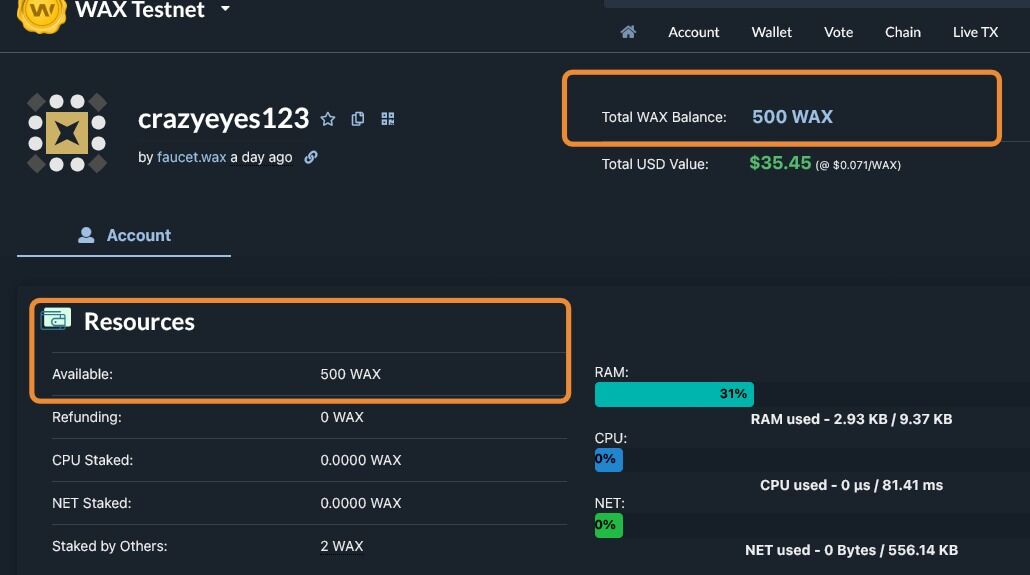Click the NET used 556.14 KB text
The image size is (1030, 575).
[851, 550]
